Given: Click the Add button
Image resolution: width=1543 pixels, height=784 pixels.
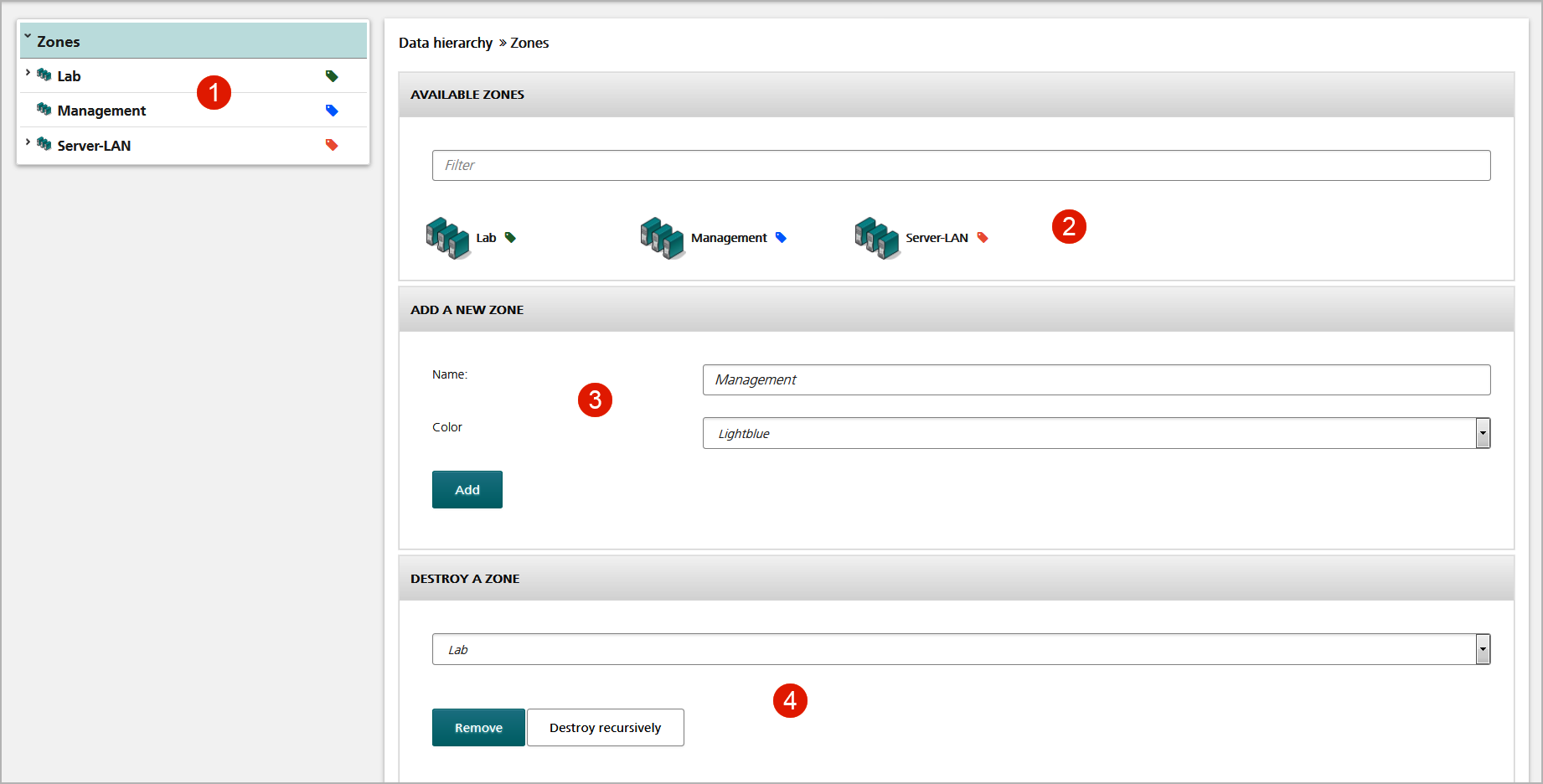Looking at the screenshot, I should 467,490.
